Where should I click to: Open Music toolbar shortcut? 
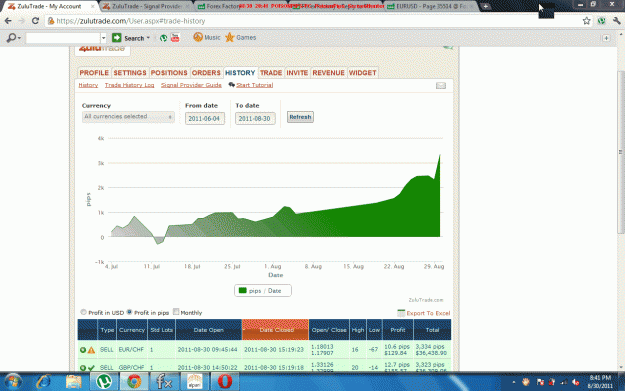tap(207, 37)
